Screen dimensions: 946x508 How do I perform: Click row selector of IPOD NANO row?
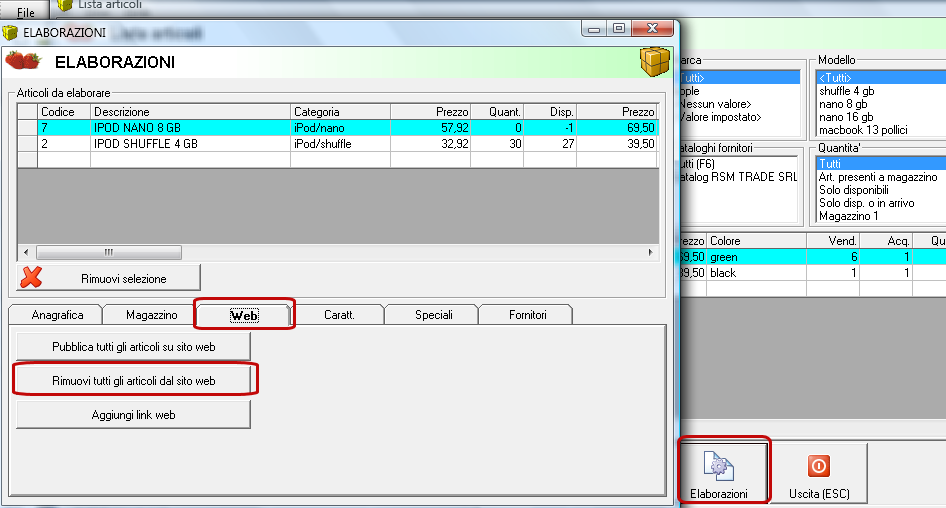tap(28, 128)
